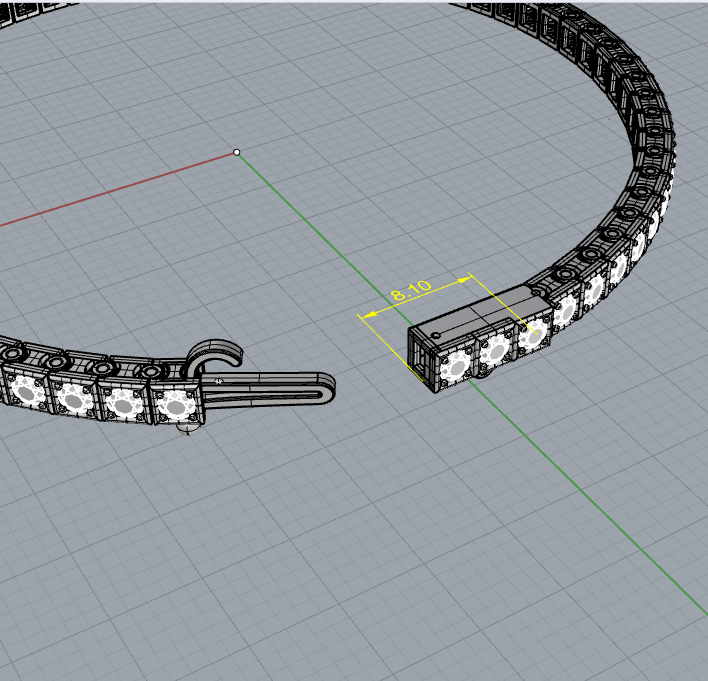Select the 8.10 dimension text
The image size is (708, 681).
(411, 291)
